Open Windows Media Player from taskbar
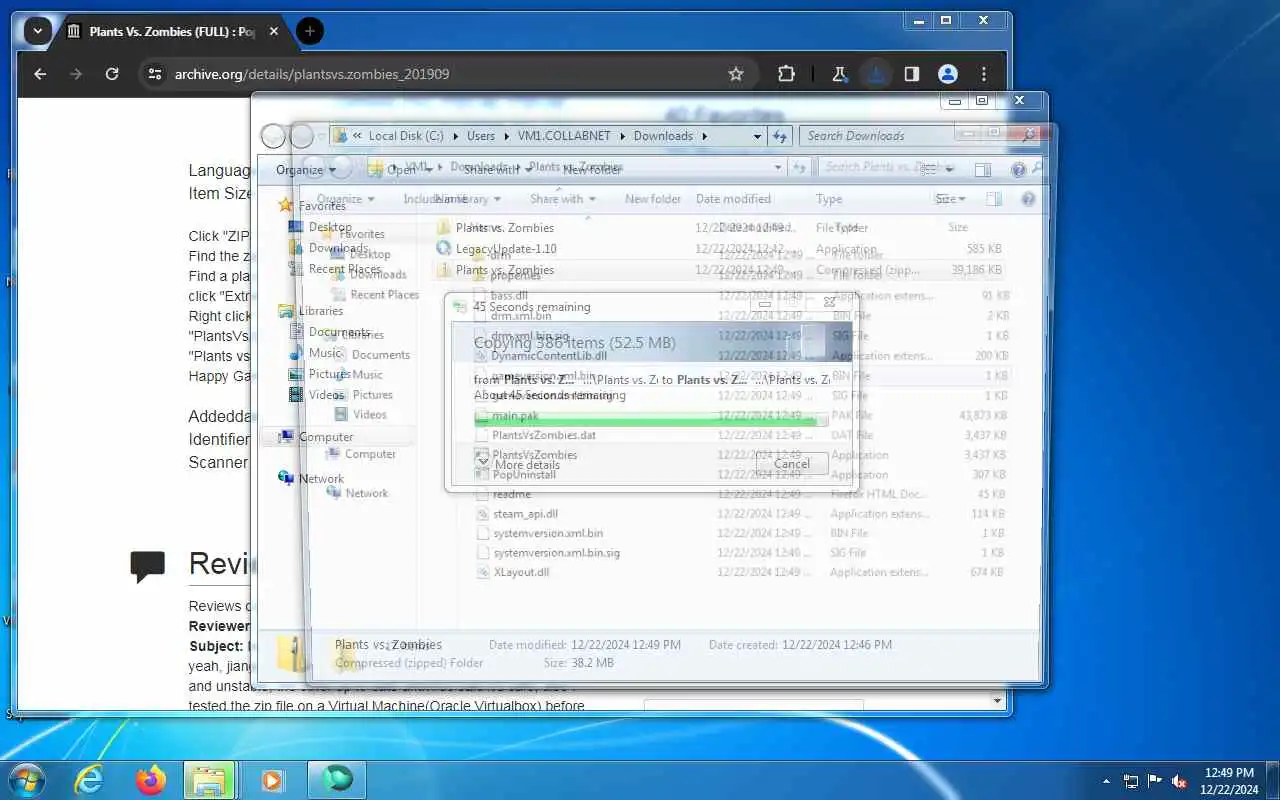Screen dimensions: 1280x800 273,780
